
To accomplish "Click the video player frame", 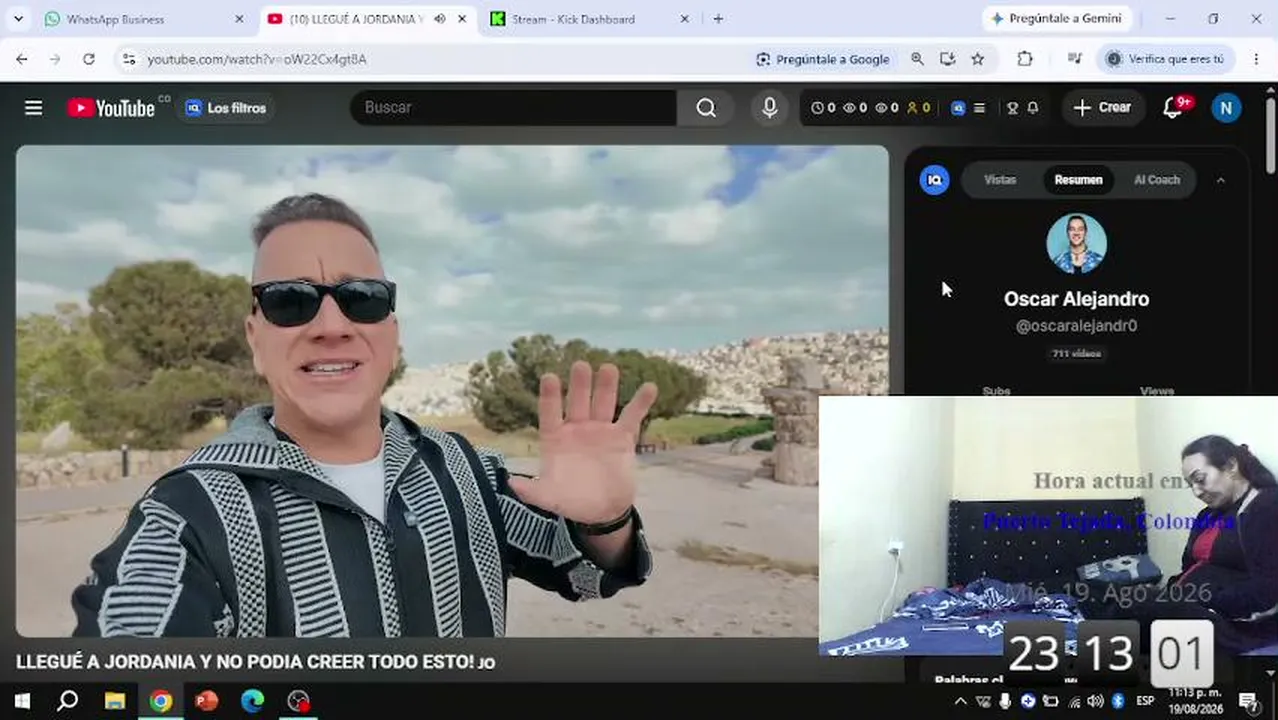I will pyautogui.click(x=452, y=391).
